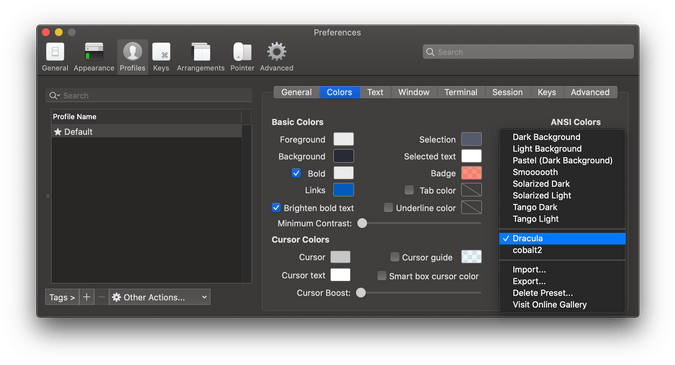Image resolution: width=675 pixels, height=365 pixels.
Task: Click Delete Preset... menu entry
Action: click(562, 293)
